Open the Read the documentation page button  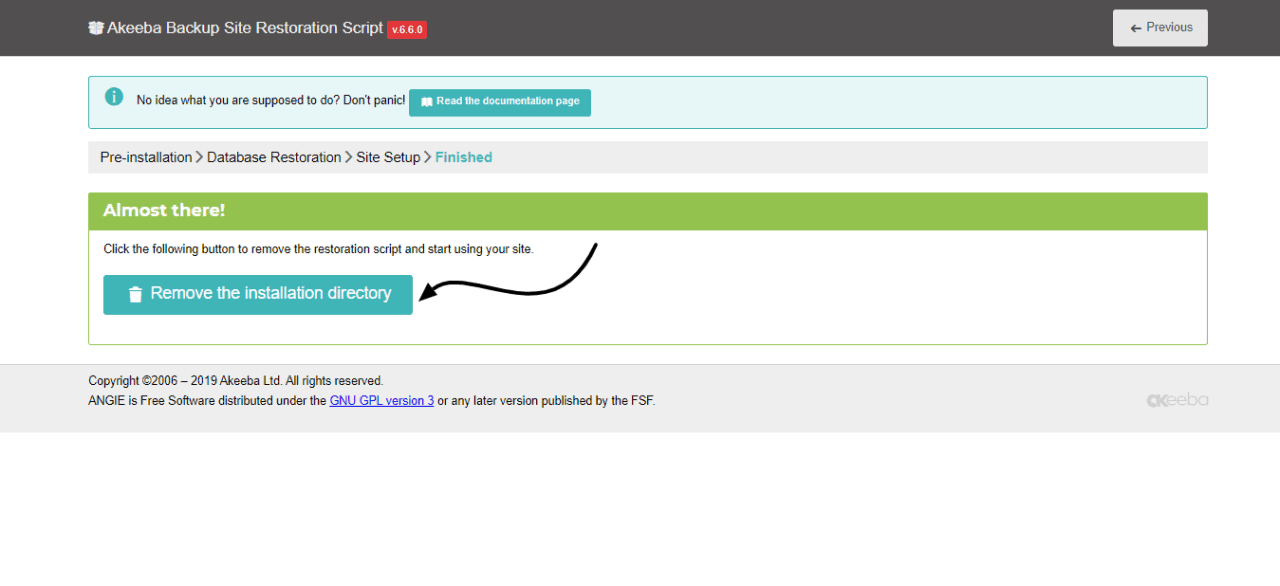pyautogui.click(x=500, y=102)
